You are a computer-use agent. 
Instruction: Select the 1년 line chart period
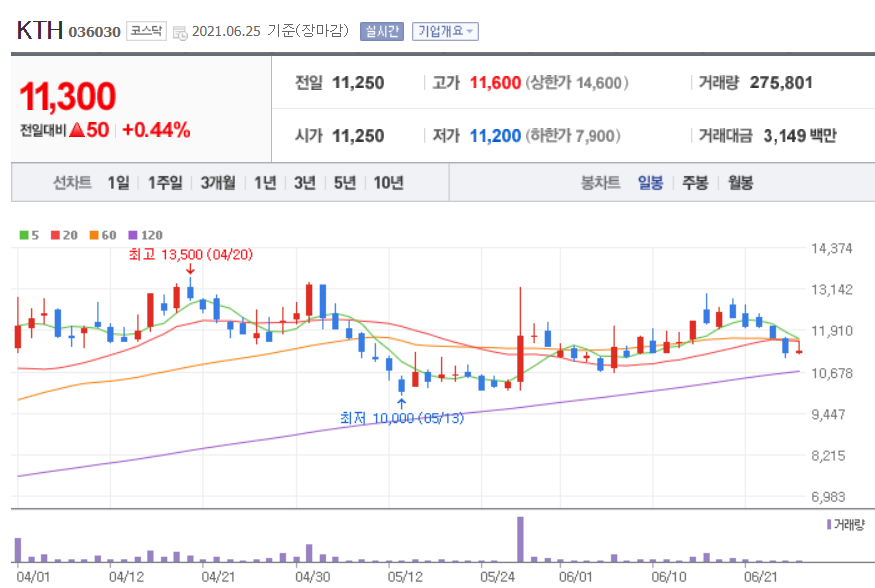[x=265, y=182]
